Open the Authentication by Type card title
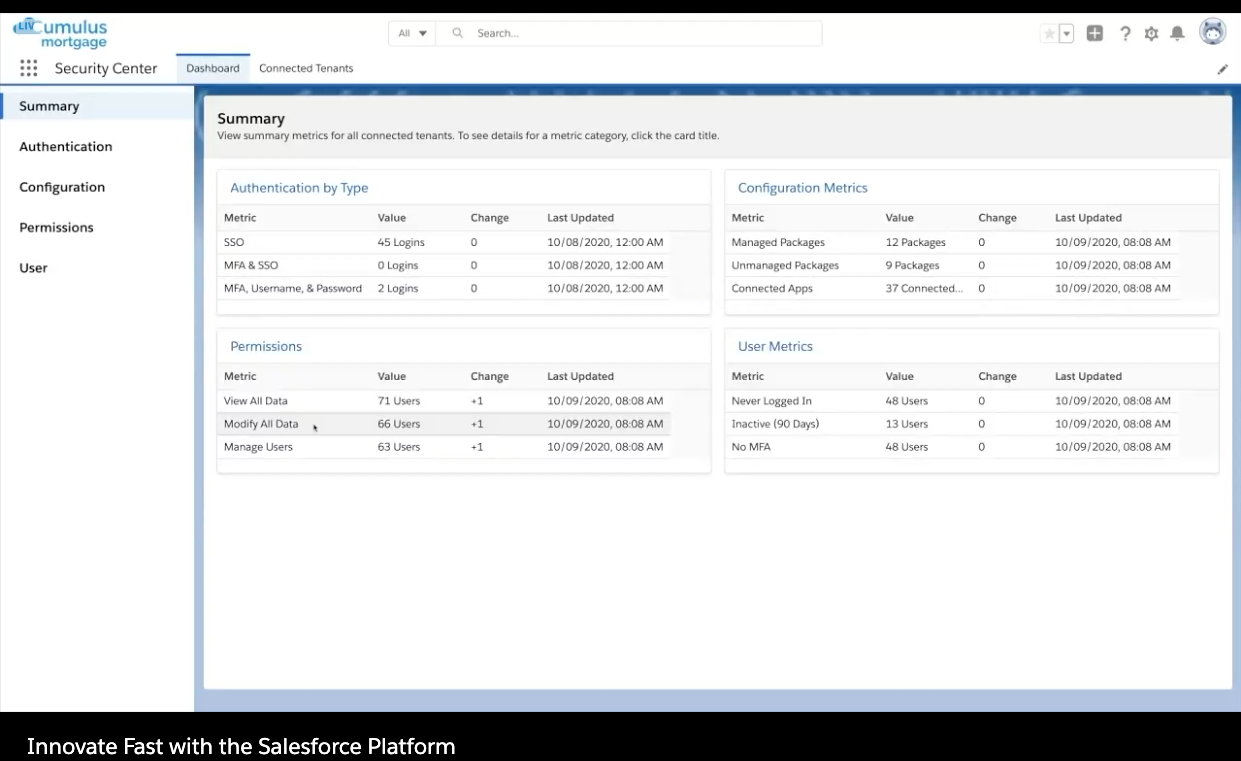The image size is (1241, 761). [299, 188]
